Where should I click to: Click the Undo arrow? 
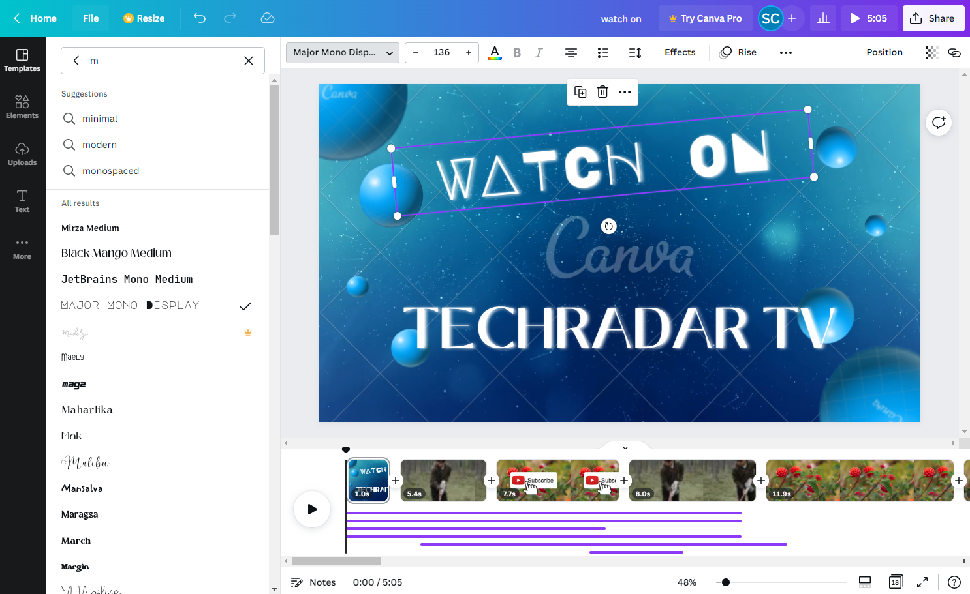(x=199, y=19)
